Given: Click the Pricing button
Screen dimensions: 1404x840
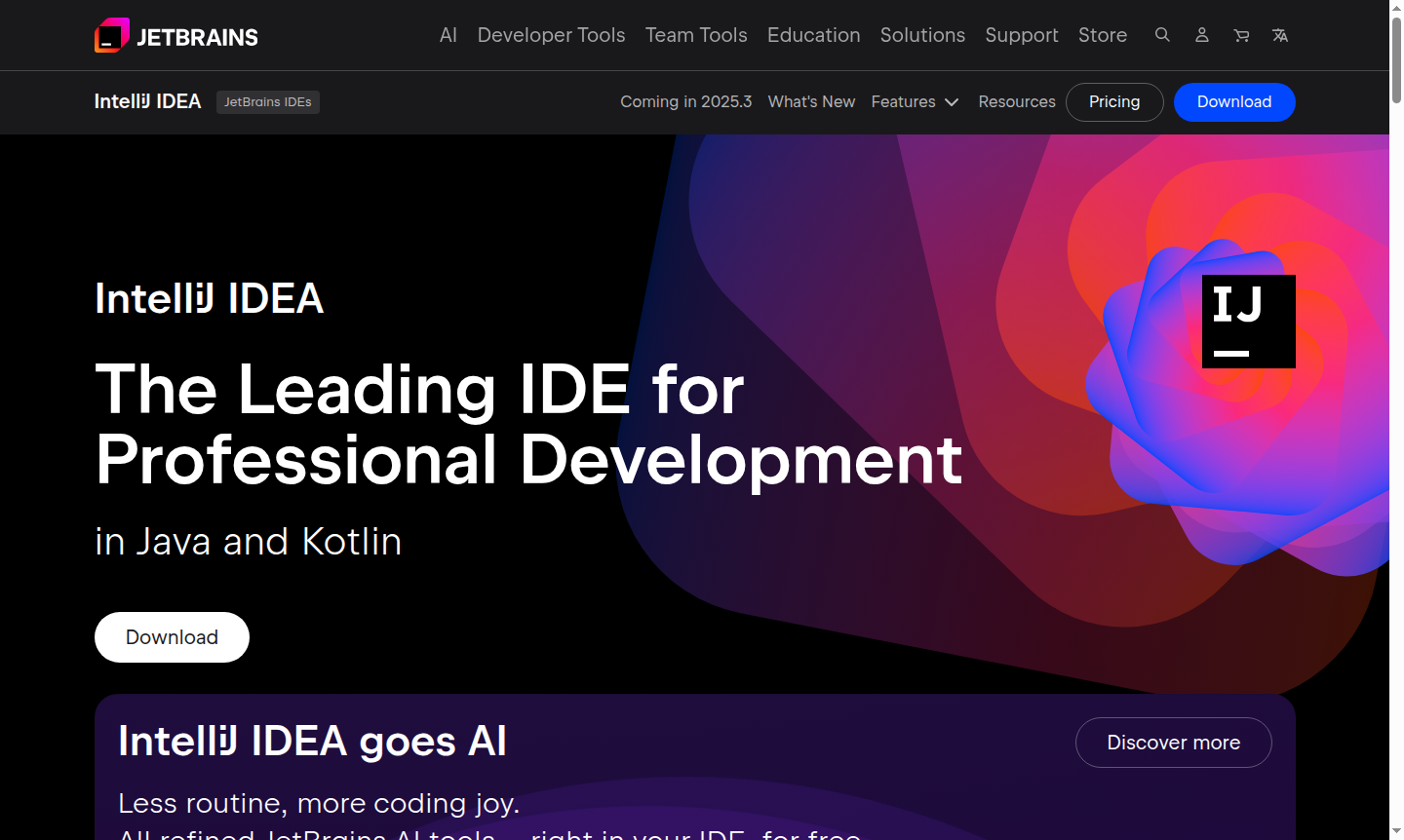Looking at the screenshot, I should pos(1114,101).
